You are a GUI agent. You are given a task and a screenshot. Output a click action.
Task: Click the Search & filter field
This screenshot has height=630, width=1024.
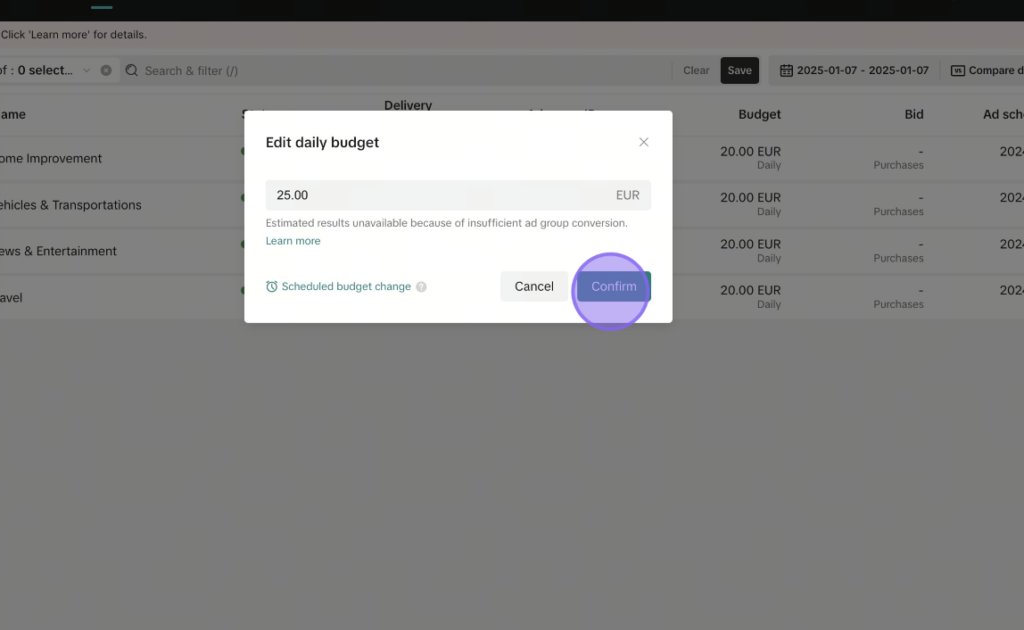pos(397,71)
